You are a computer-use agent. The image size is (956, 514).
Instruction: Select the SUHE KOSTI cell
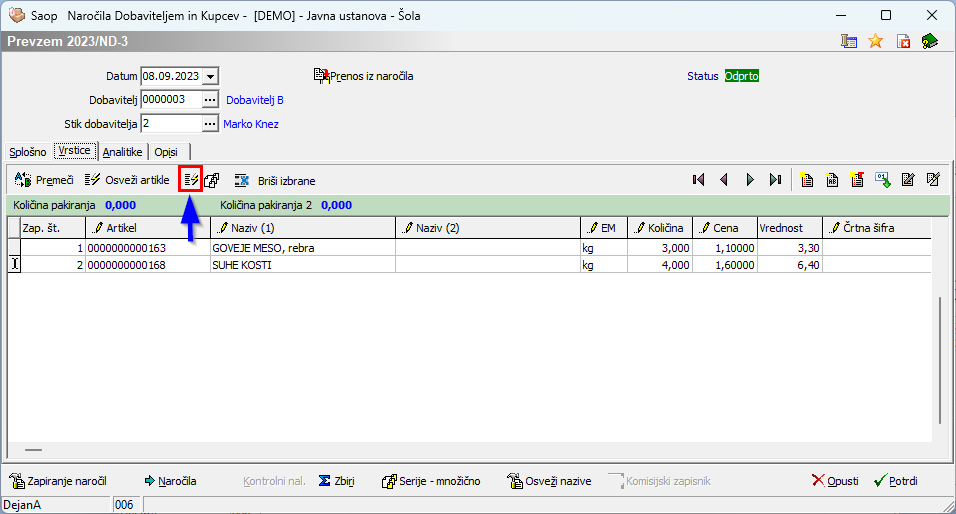(303, 265)
